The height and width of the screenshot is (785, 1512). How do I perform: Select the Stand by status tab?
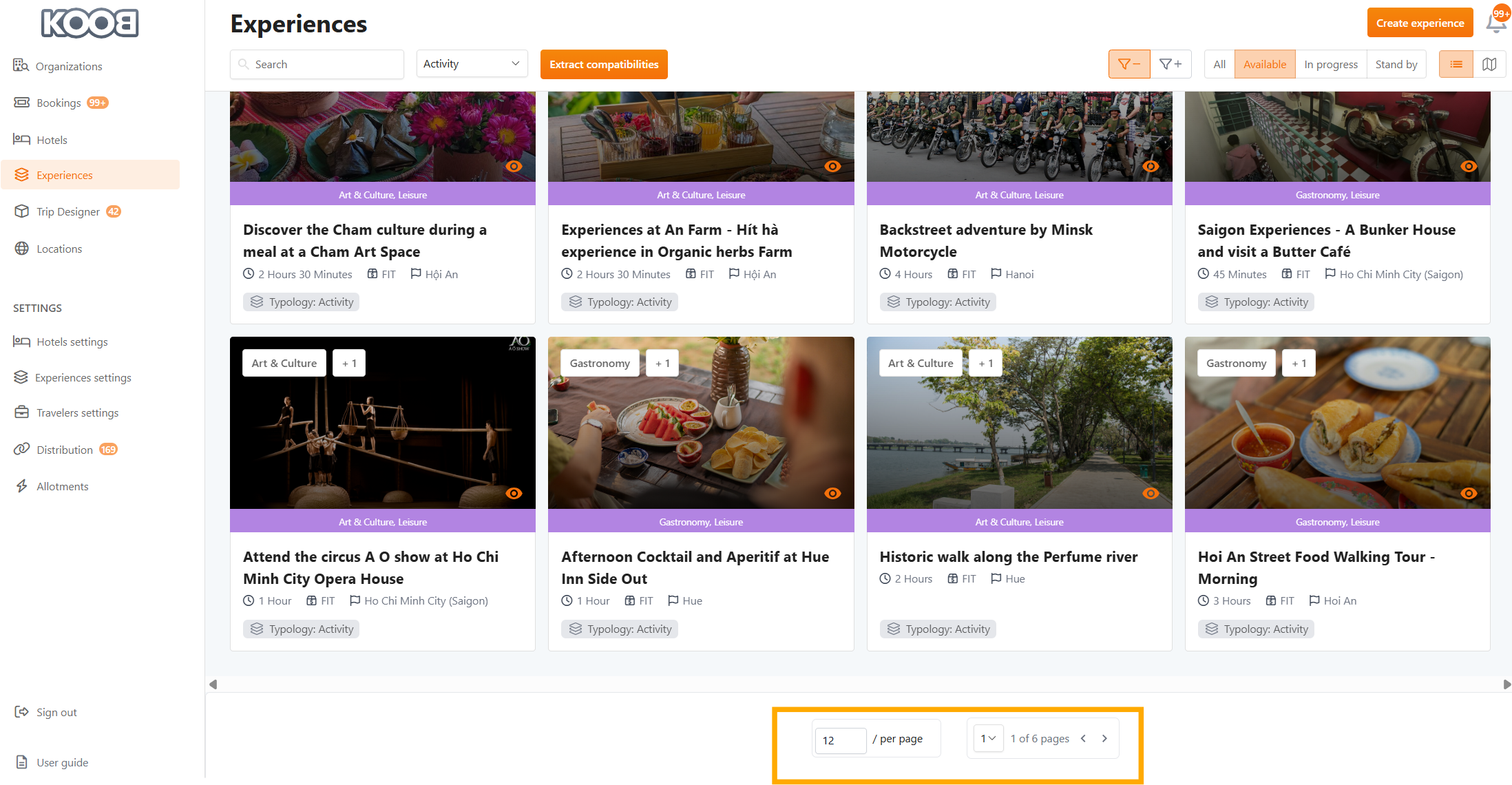pos(1396,64)
